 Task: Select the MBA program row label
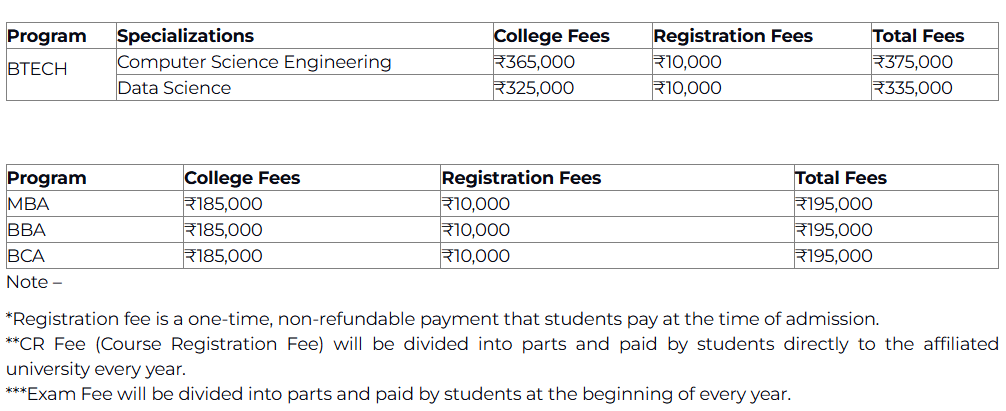pyautogui.click(x=28, y=204)
